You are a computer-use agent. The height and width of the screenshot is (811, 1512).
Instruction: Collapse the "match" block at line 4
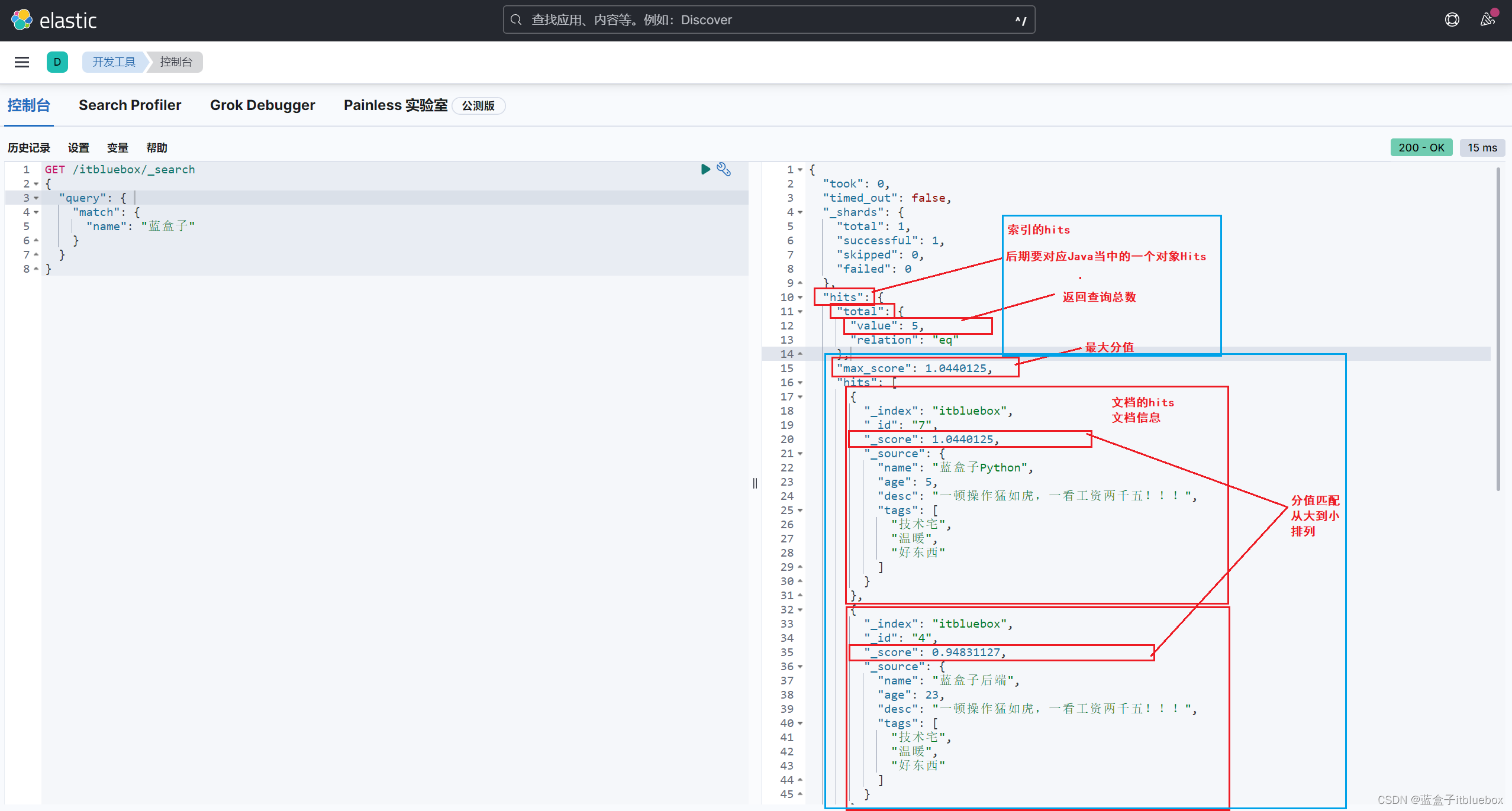[36, 212]
